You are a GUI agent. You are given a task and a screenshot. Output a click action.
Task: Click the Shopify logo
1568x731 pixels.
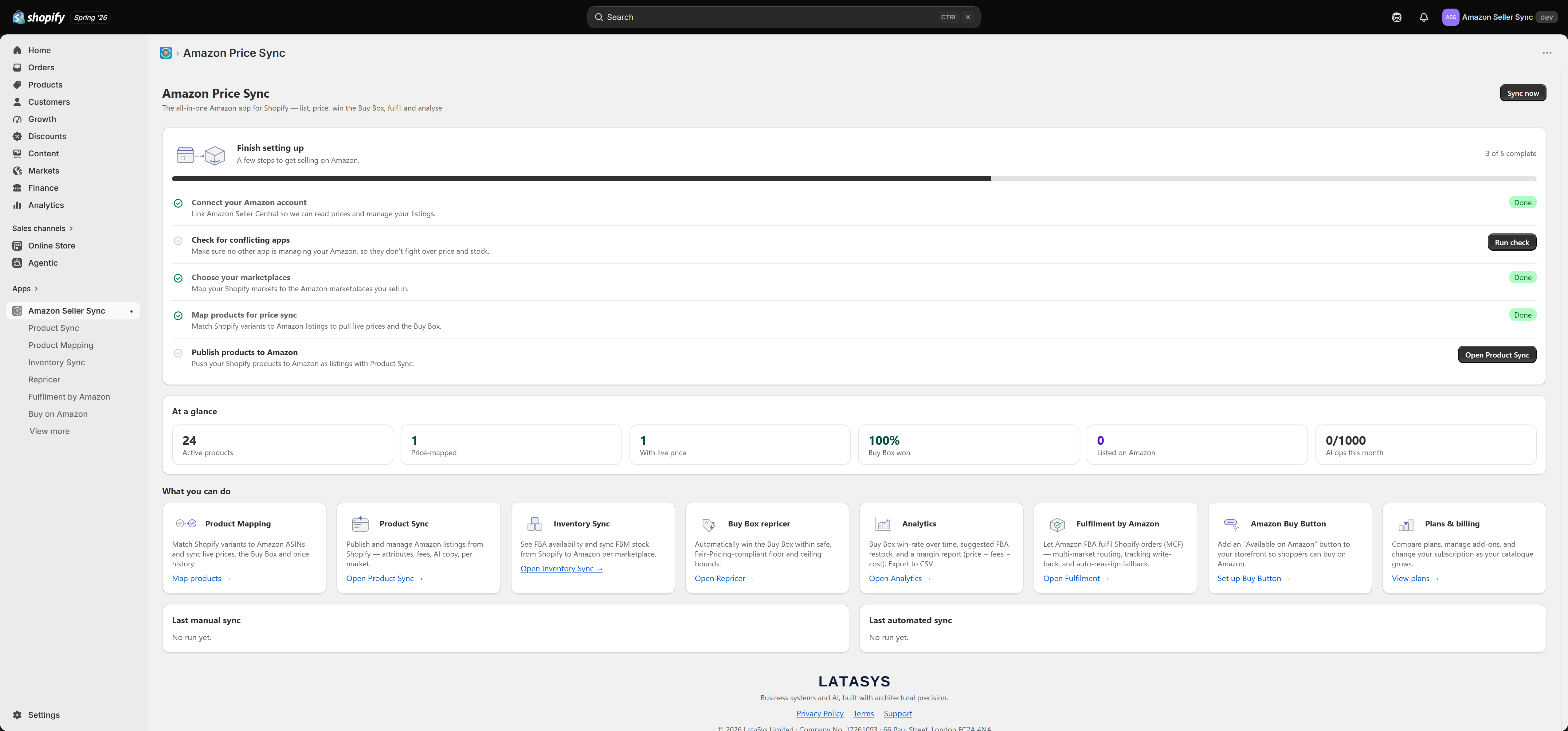coord(38,17)
